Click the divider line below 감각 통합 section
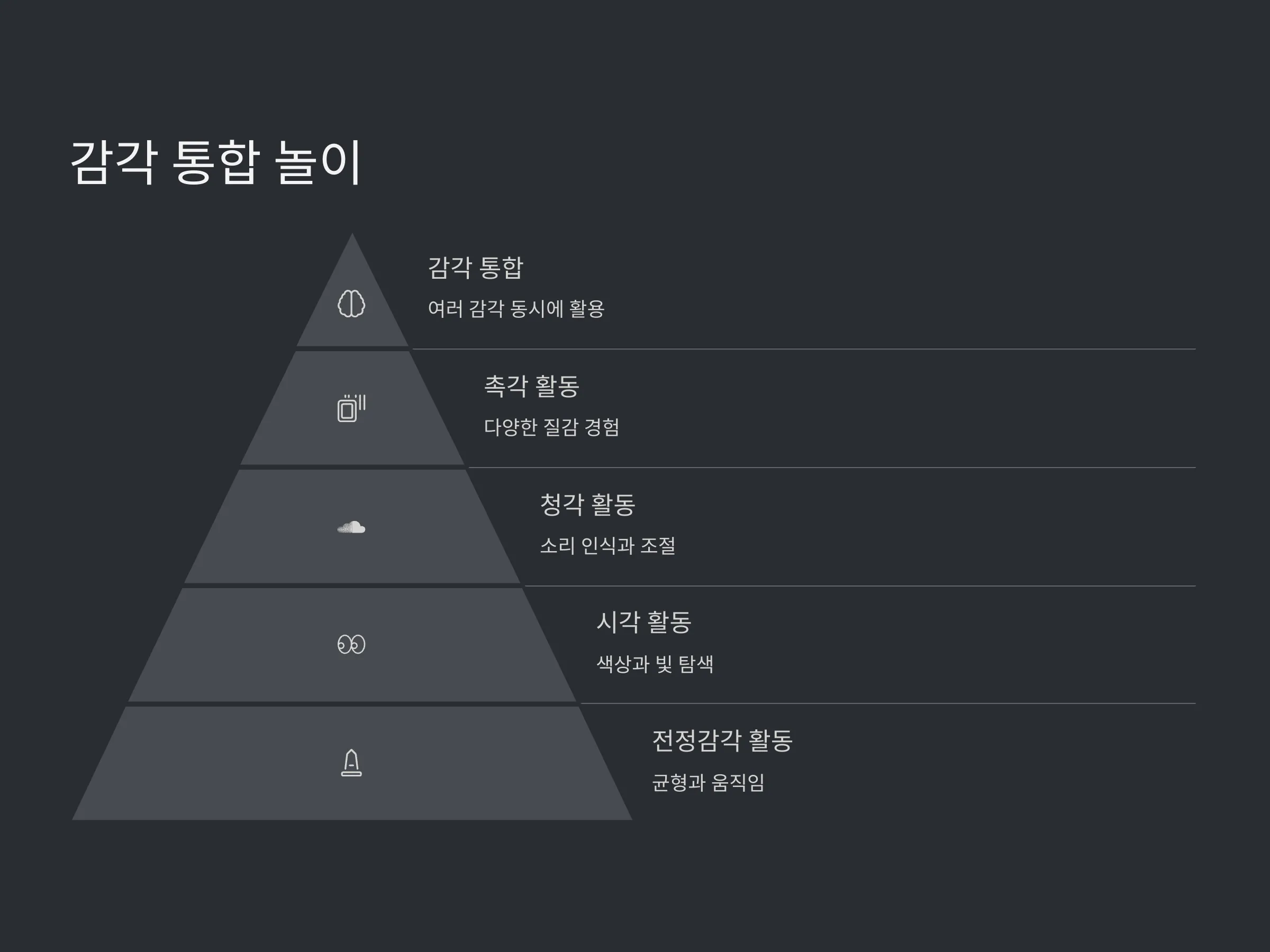 [x=804, y=349]
